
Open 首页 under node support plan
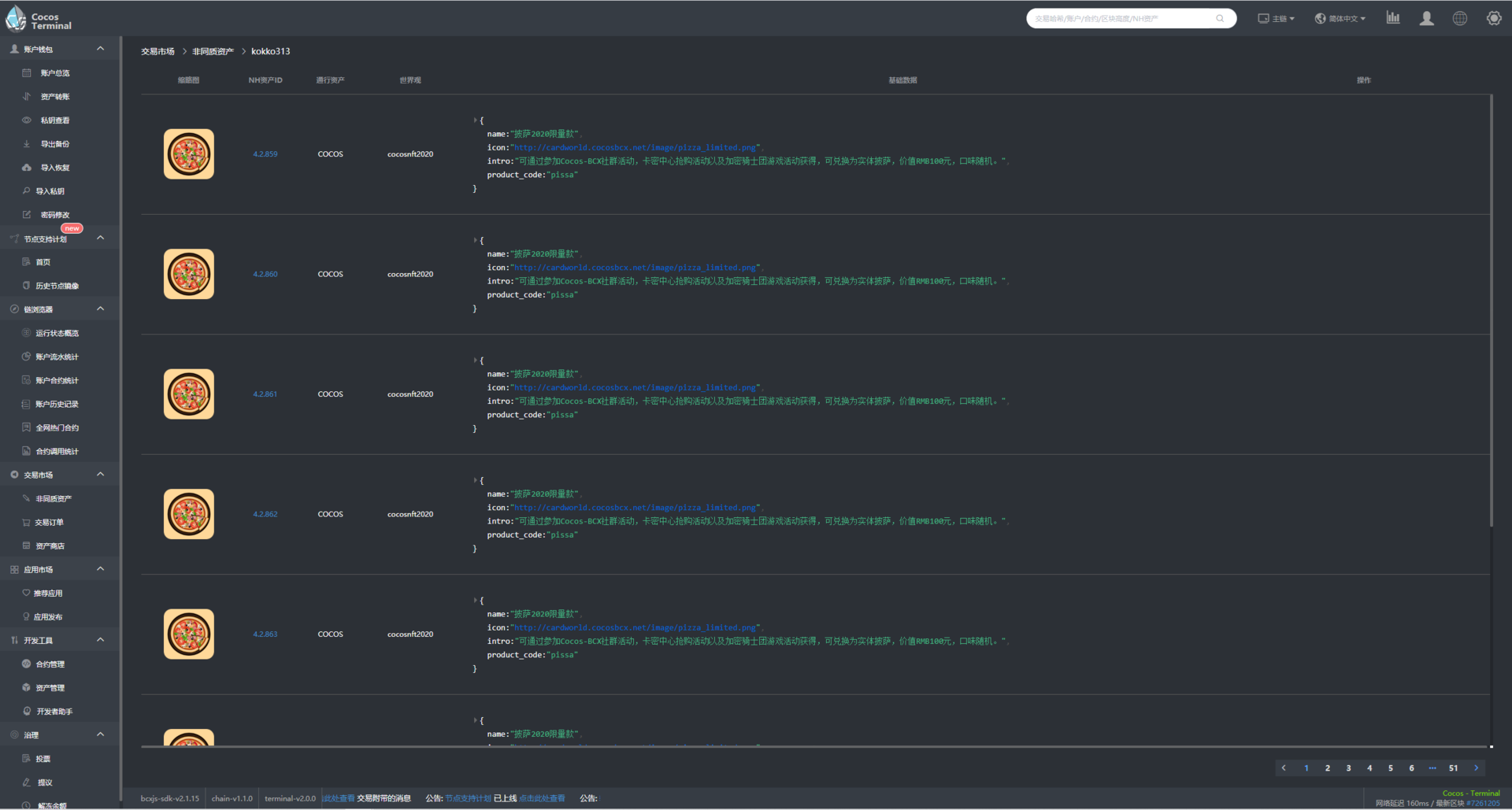43,262
